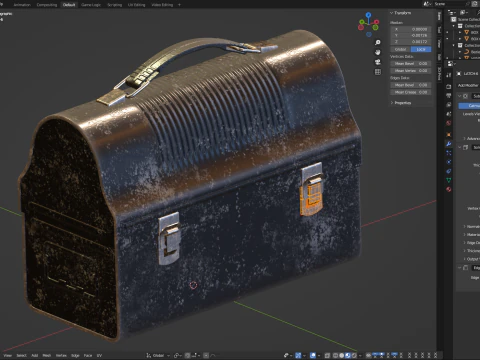Adjust Edges Data Mean Crease slider
This screenshot has width=480, height=360.
tap(411, 92)
